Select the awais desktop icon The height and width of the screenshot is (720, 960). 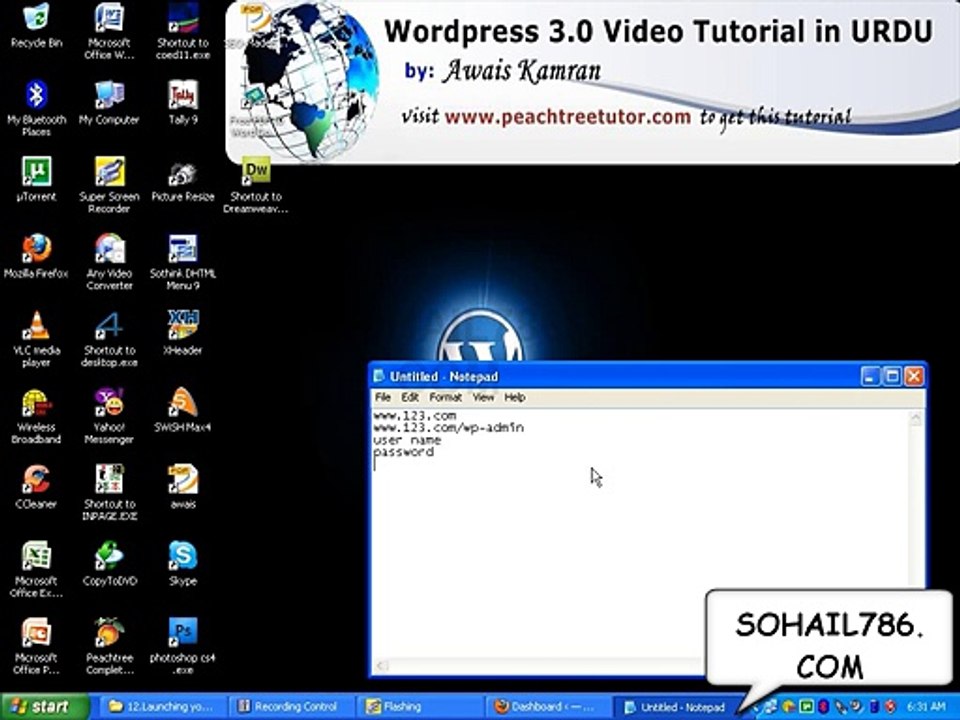click(x=182, y=486)
